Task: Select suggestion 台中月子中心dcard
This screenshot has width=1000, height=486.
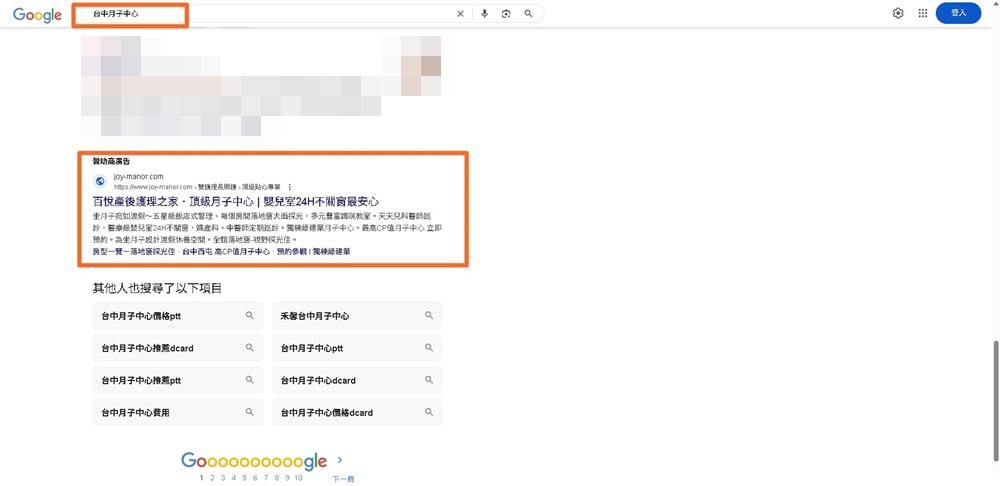Action: tap(357, 380)
